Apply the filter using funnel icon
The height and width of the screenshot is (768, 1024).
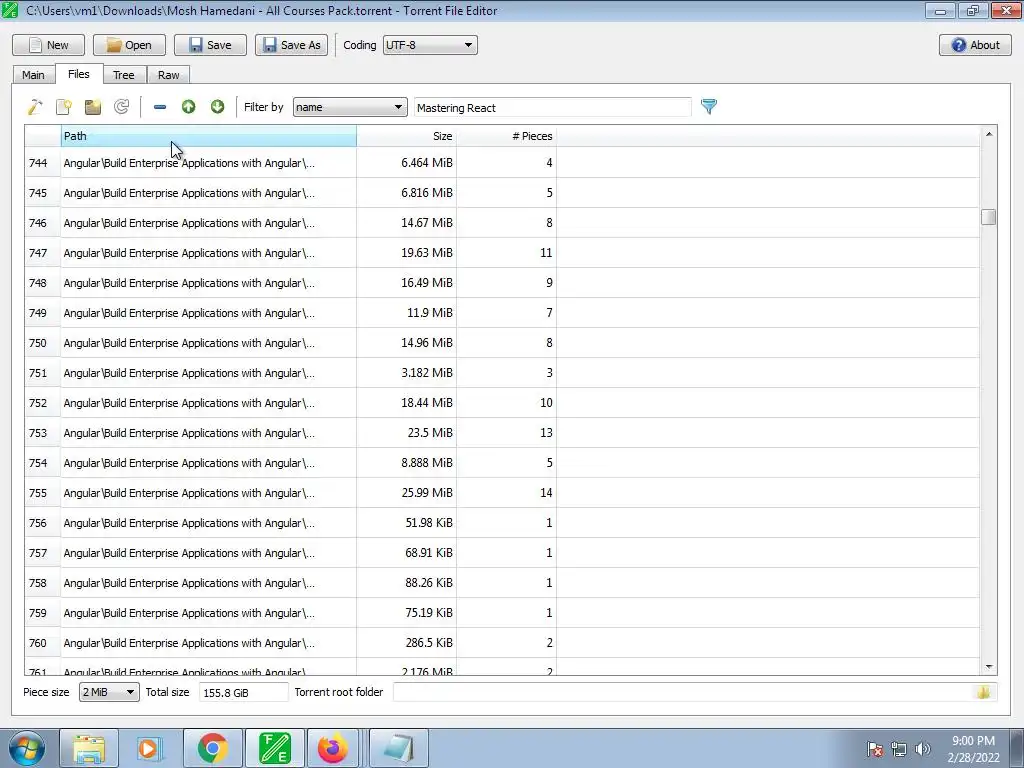[x=709, y=106]
